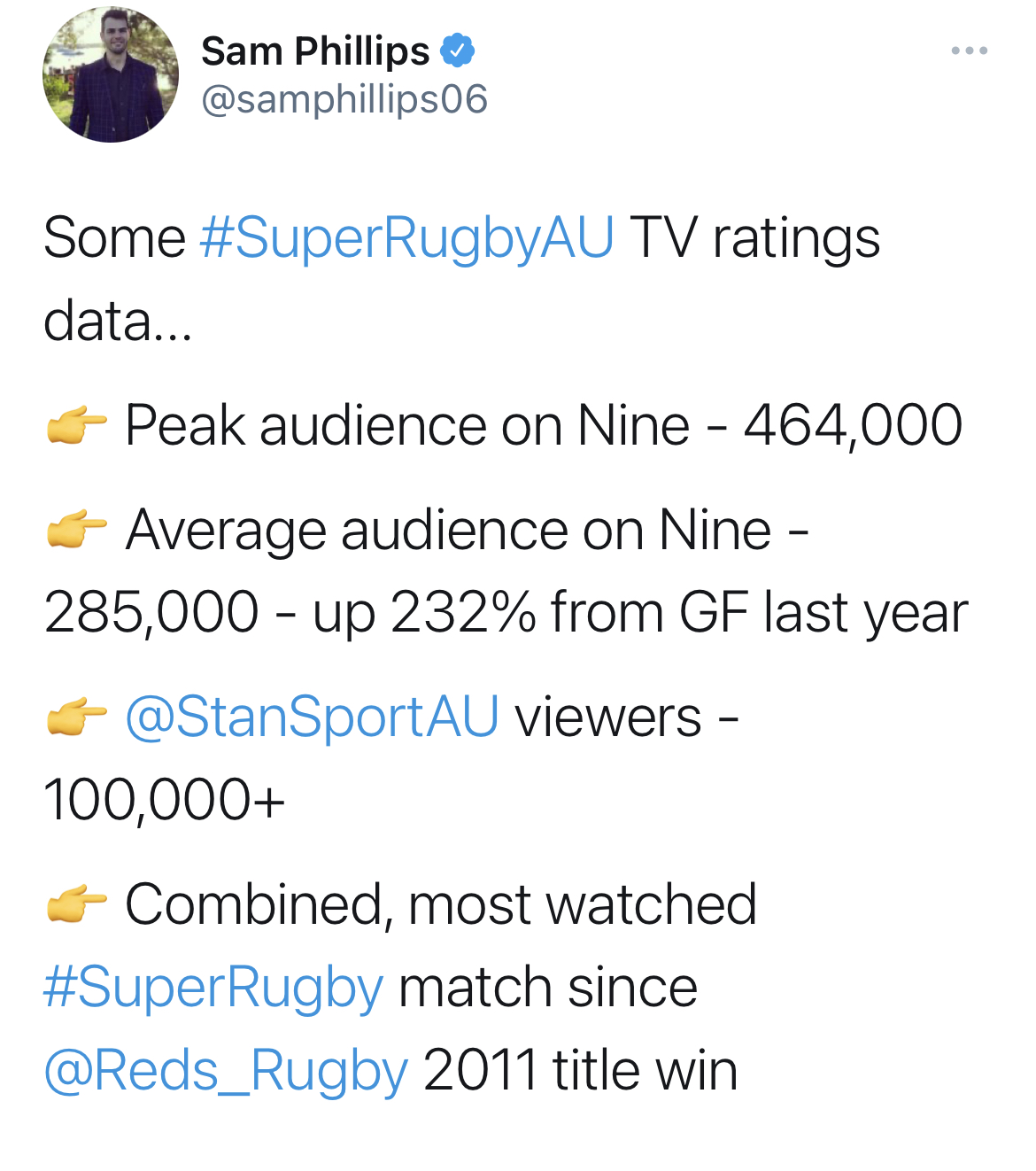The height and width of the screenshot is (1171, 1036).
Task: Click the Sam Phillips display name
Action: 315,50
